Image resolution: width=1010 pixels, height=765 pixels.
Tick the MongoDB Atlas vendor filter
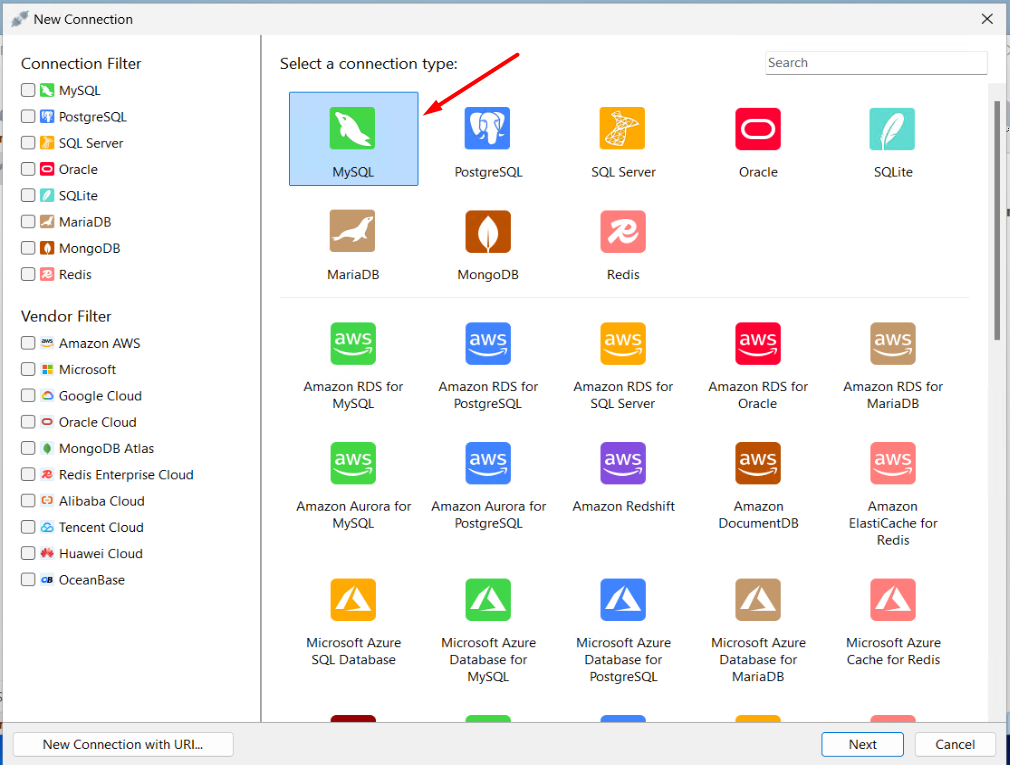click(28, 448)
